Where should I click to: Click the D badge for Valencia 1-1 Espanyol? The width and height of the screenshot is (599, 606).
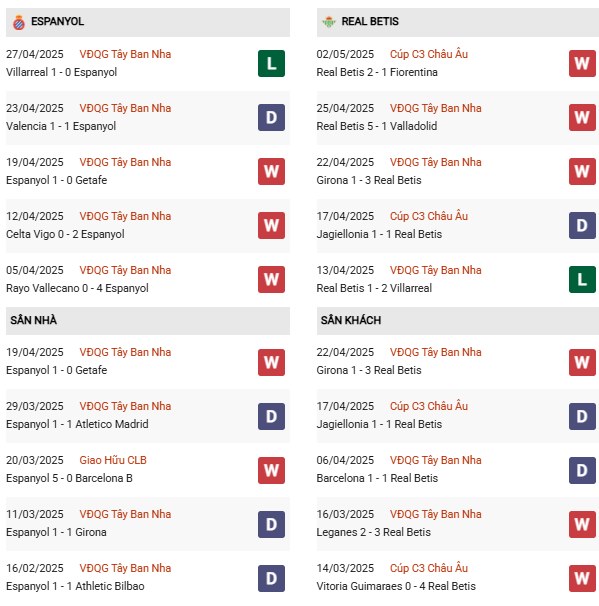pyautogui.click(x=271, y=117)
